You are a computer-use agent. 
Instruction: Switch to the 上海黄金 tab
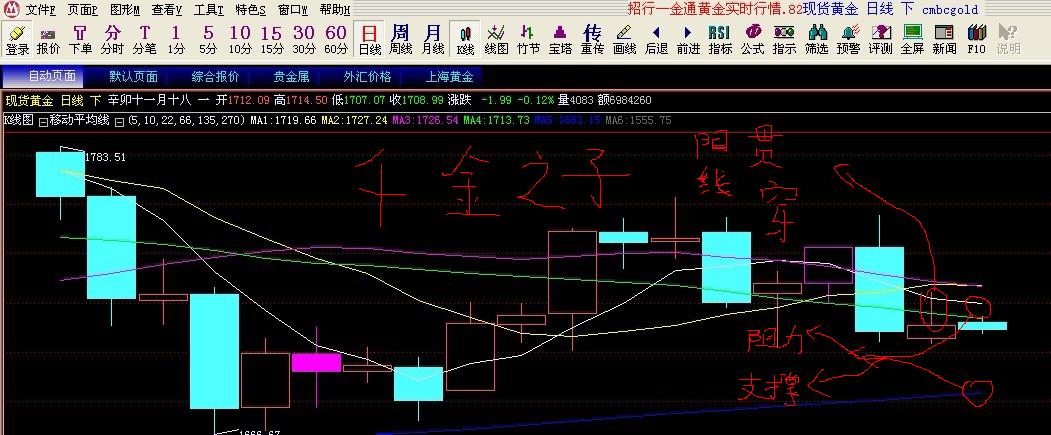coord(448,76)
